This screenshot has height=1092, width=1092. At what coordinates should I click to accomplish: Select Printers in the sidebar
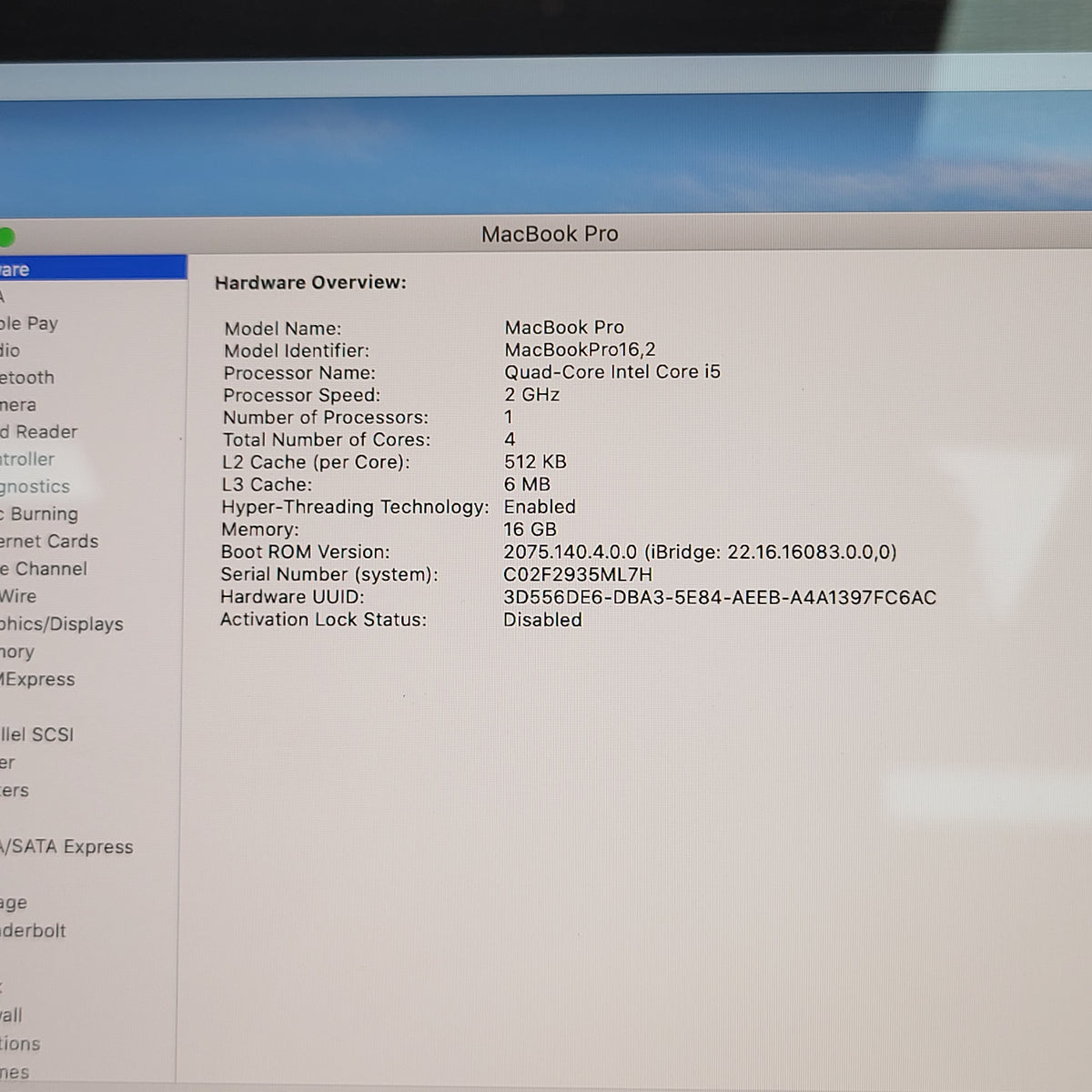(15, 791)
